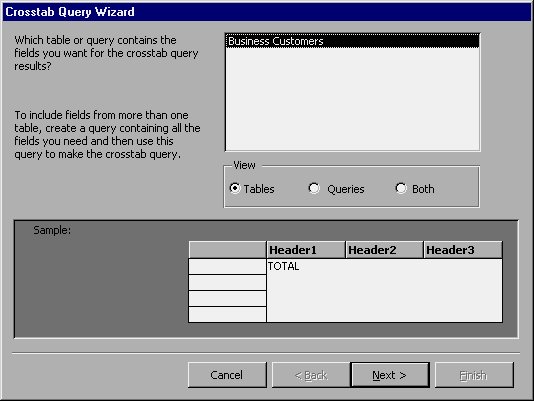This screenshot has width=534, height=401.
Task: Click the TOTAL cell in sample grid
Action: tap(283, 266)
